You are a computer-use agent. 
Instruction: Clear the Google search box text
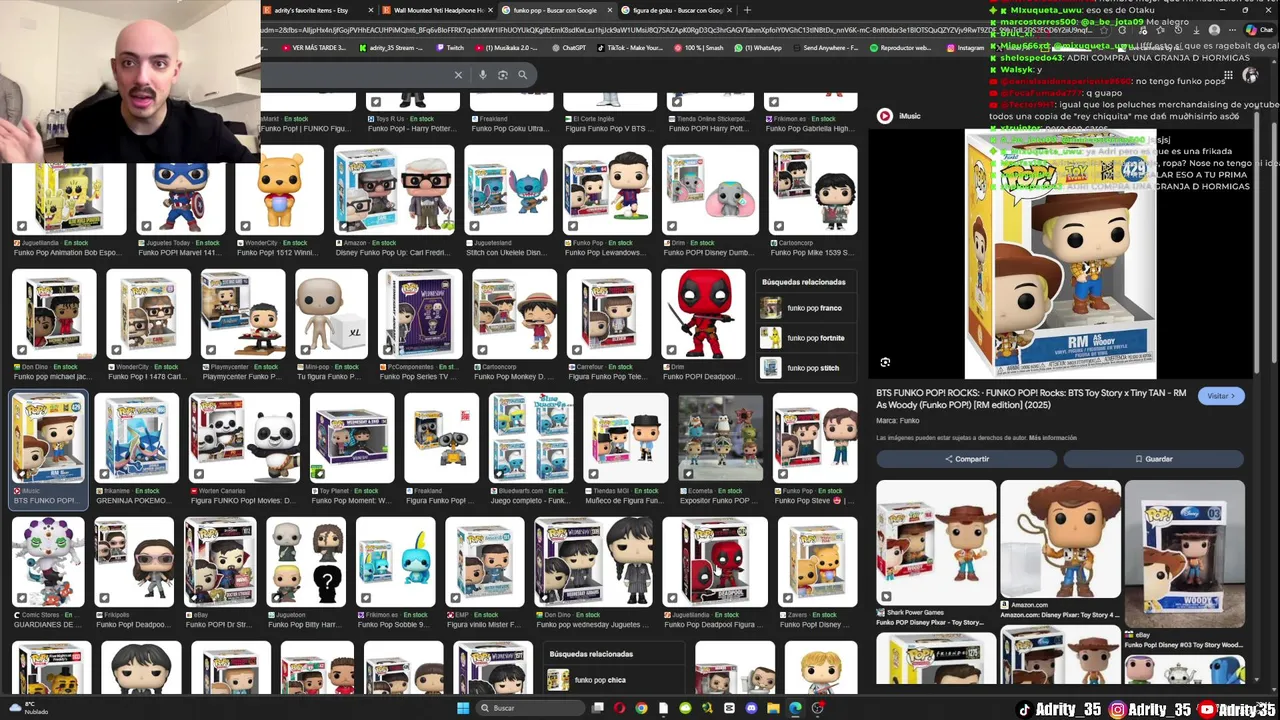click(458, 75)
